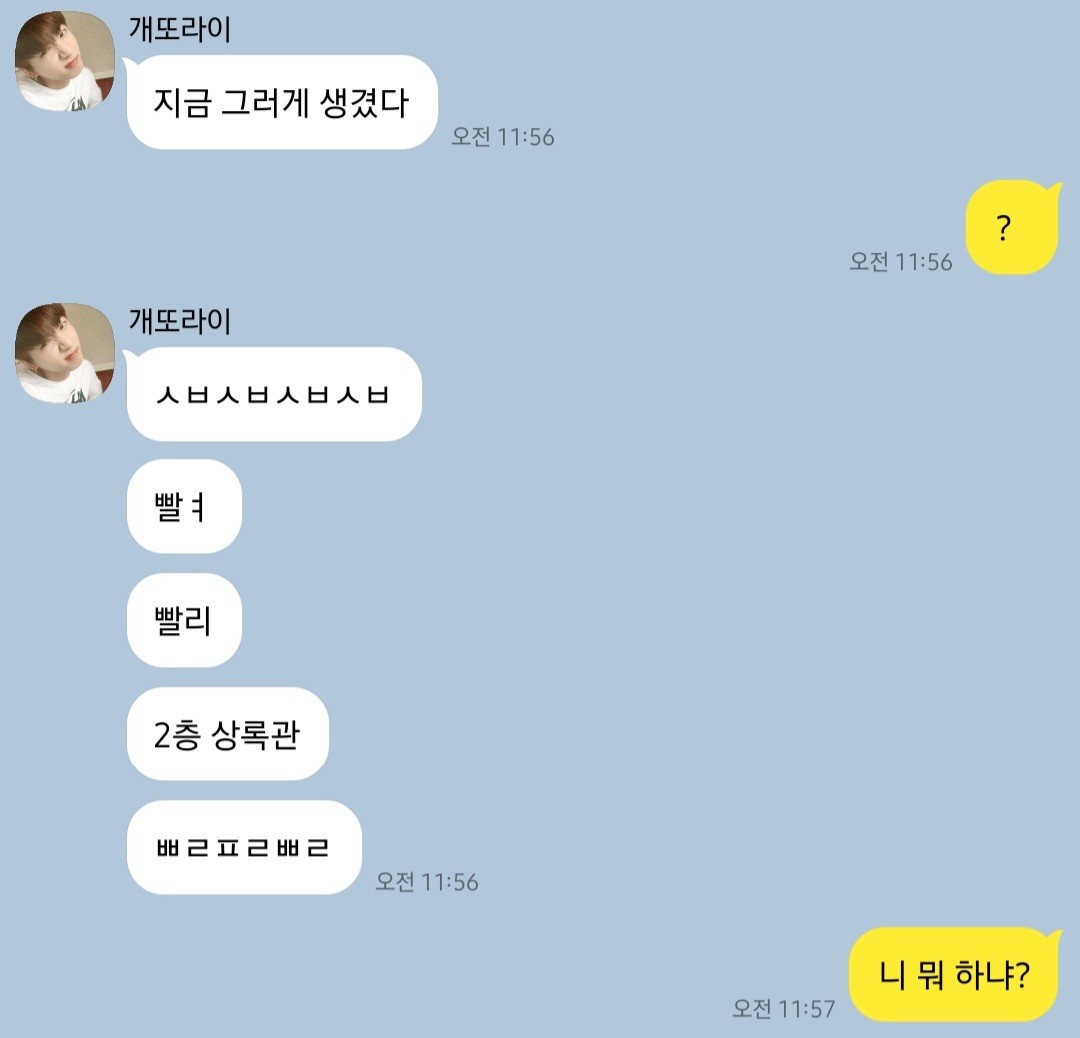The width and height of the screenshot is (1080, 1038).
Task: Click the timestamp next to 'ㅃㄹㅍㄹㅃㄹ'
Action: (x=427, y=882)
